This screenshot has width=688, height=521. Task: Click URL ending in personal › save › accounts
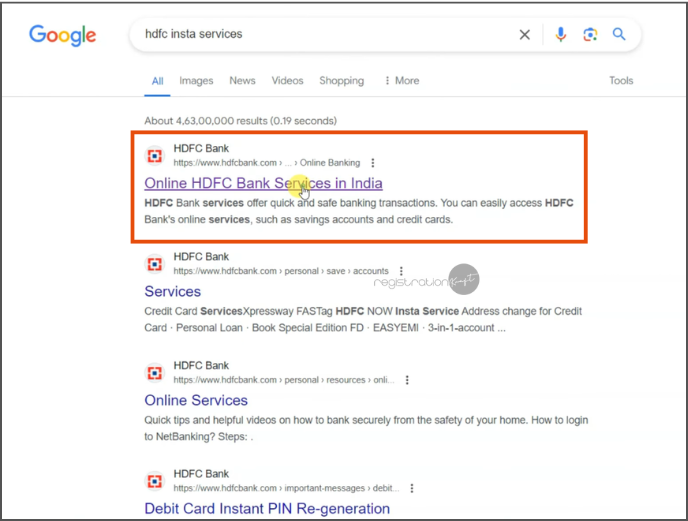click(281, 271)
